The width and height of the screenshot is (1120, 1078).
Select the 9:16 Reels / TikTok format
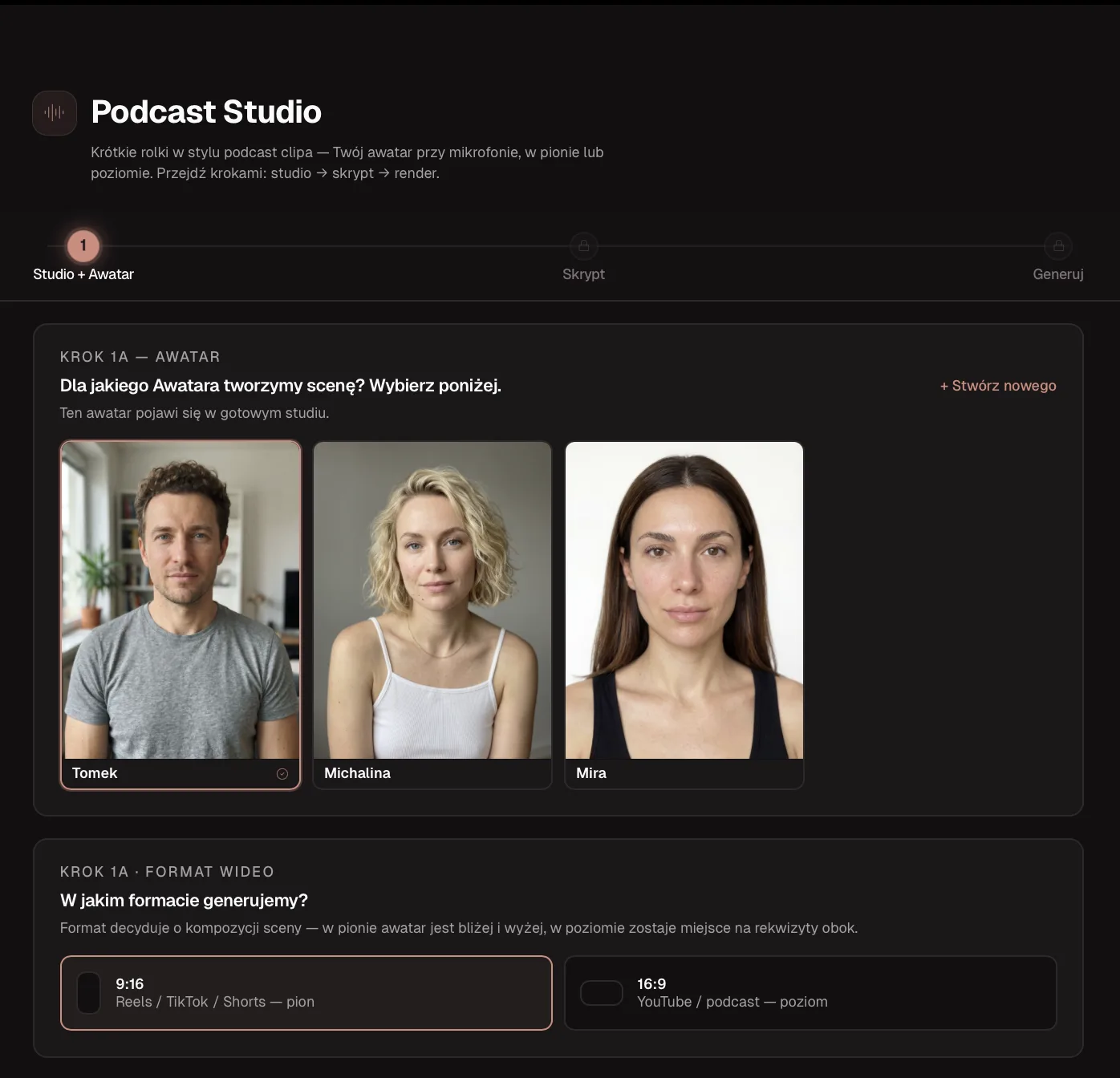point(306,993)
